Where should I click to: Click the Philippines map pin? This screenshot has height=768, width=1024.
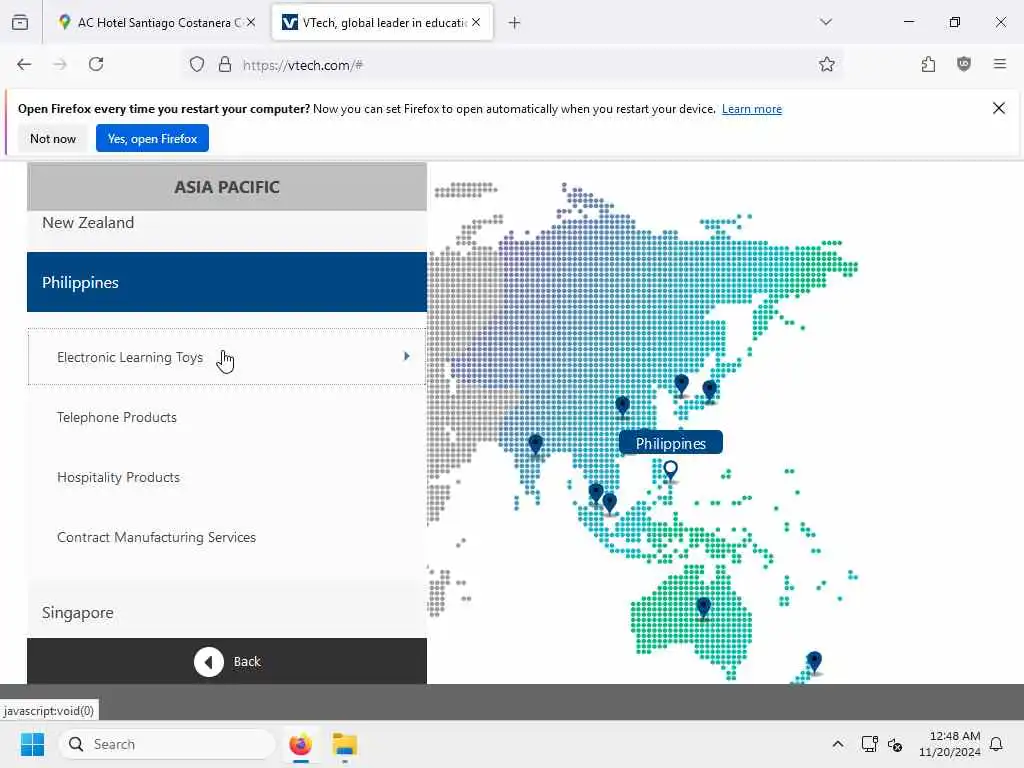[670, 469]
